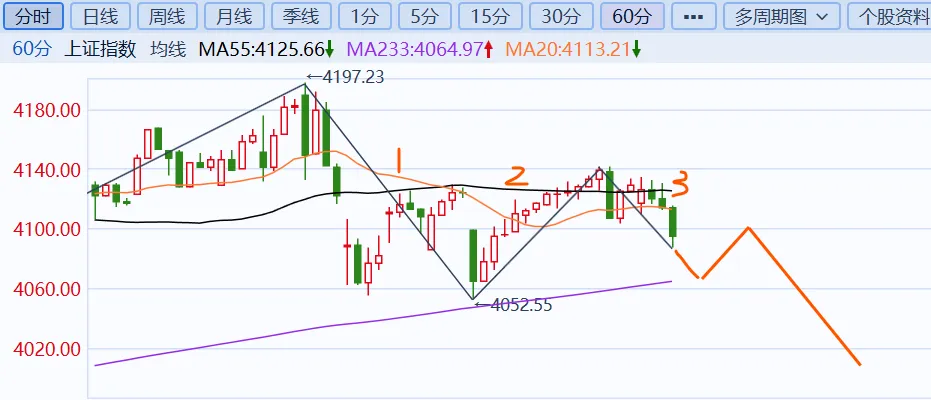Click the 均线 moving average label
This screenshot has height=400, width=931.
[x=168, y=49]
